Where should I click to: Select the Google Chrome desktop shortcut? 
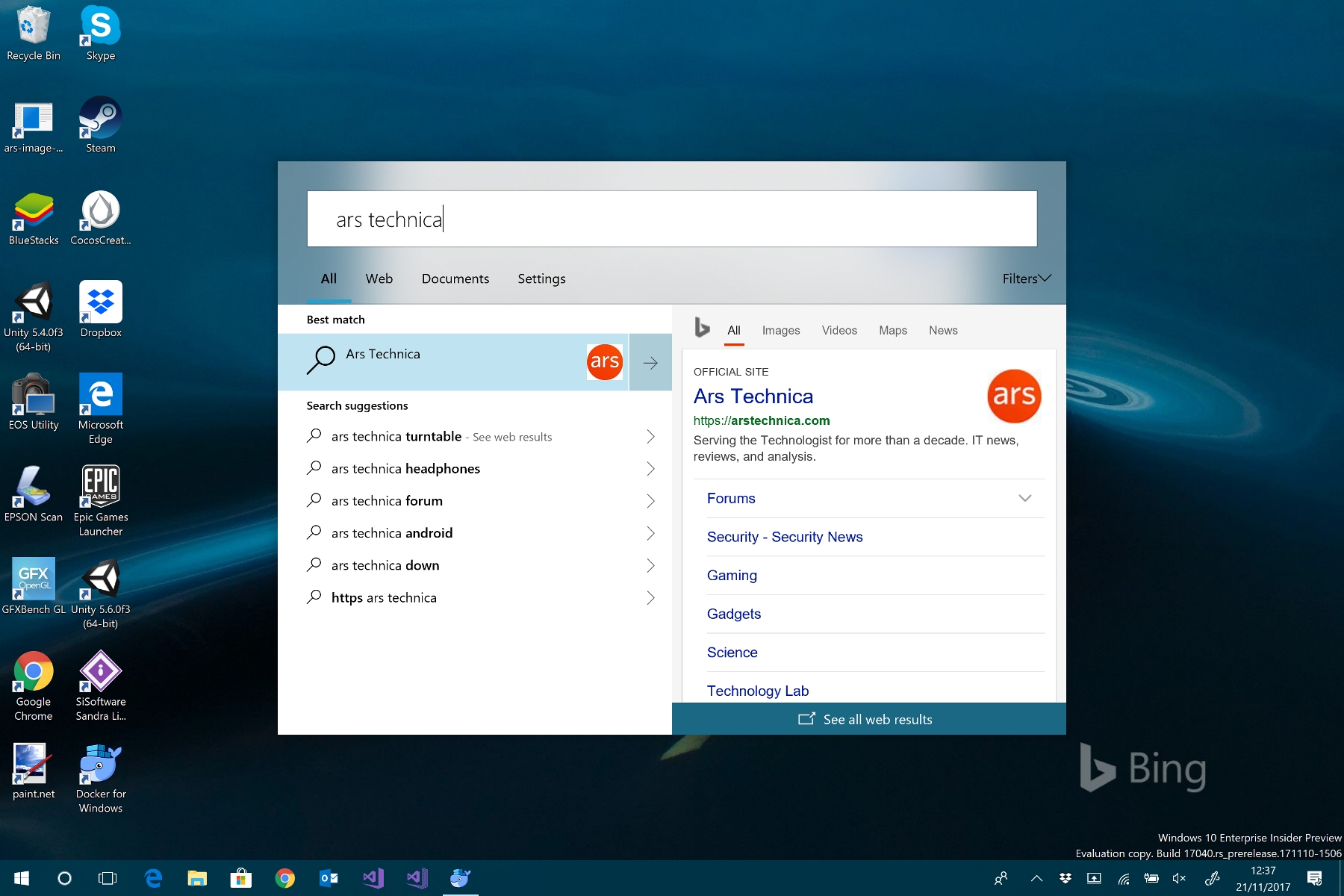tap(33, 687)
